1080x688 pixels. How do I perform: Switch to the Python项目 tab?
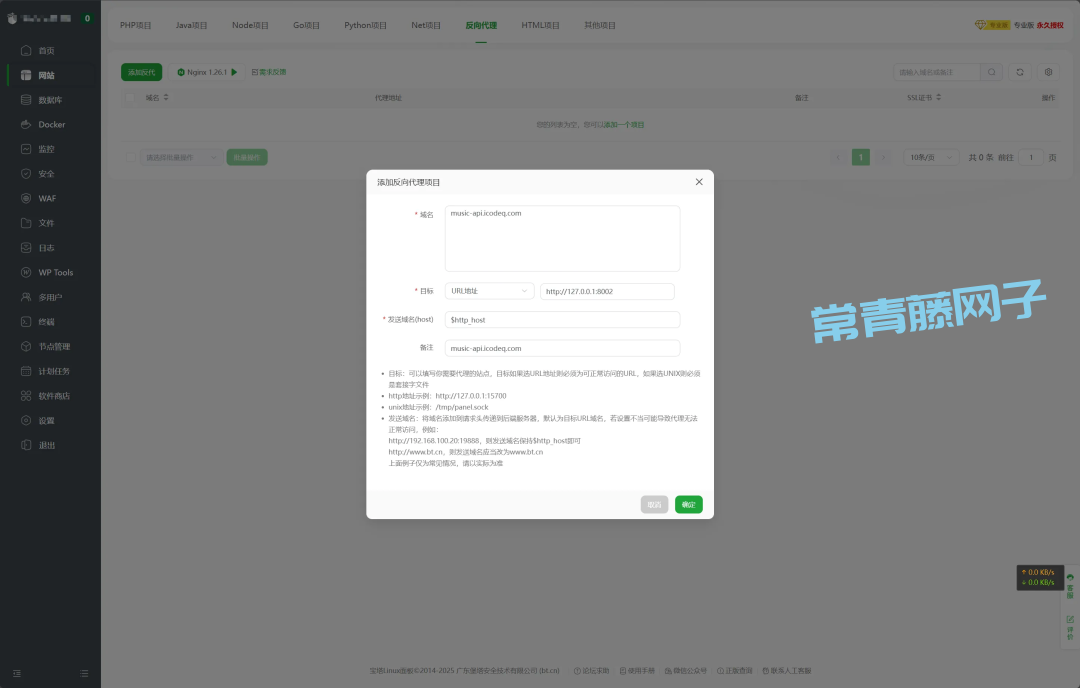tap(365, 25)
